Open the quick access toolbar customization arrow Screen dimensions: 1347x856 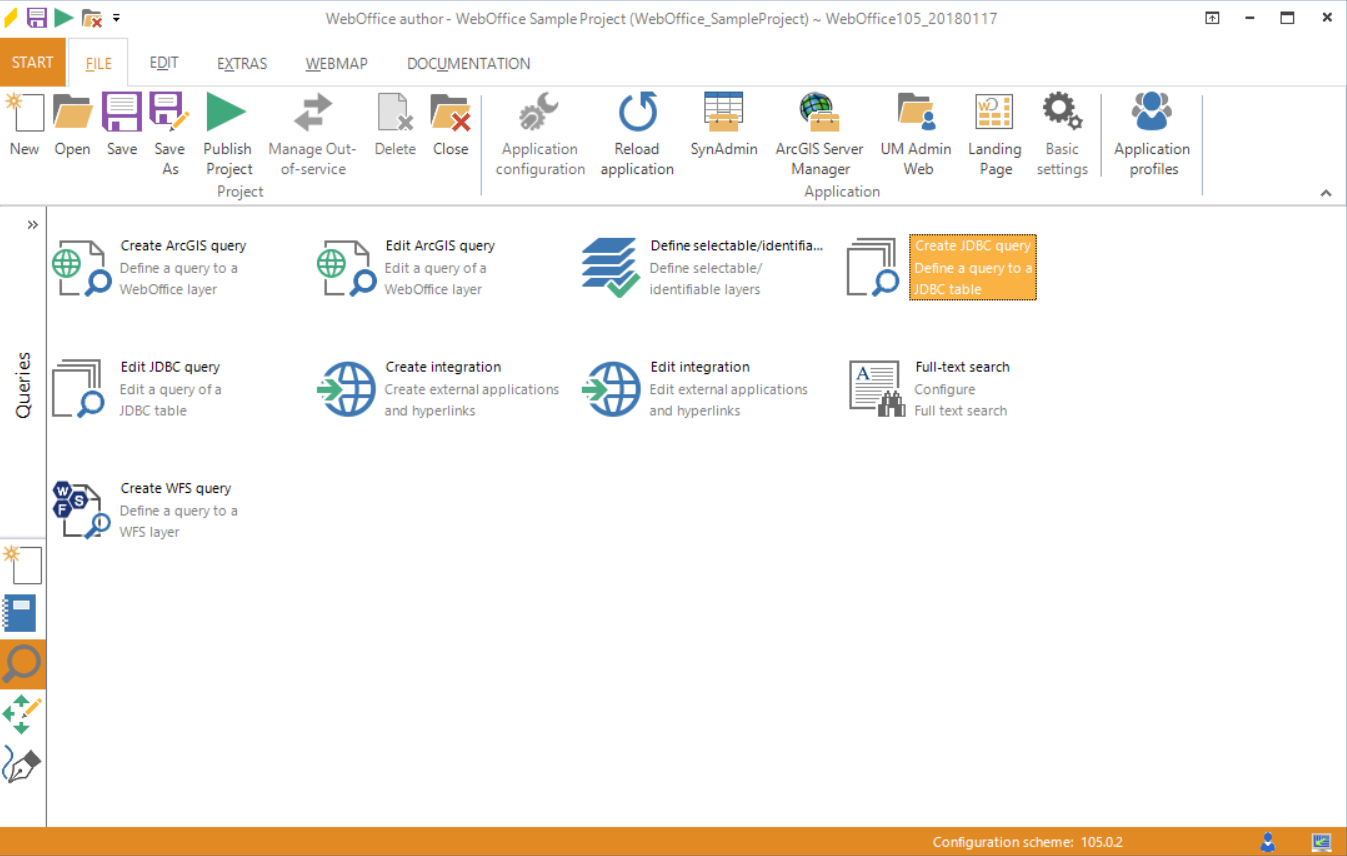114,17
